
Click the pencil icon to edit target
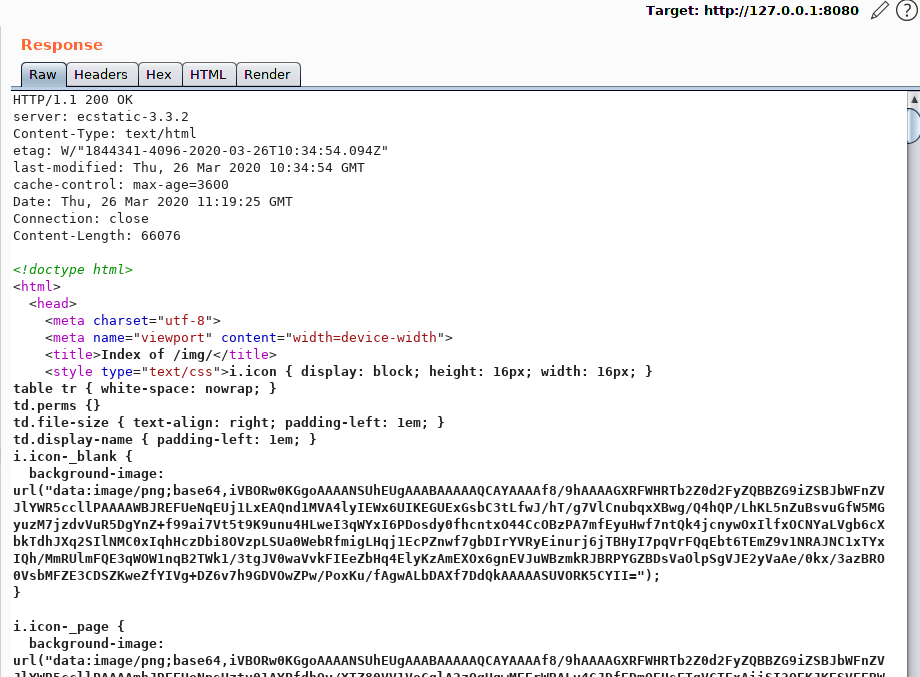click(x=879, y=11)
